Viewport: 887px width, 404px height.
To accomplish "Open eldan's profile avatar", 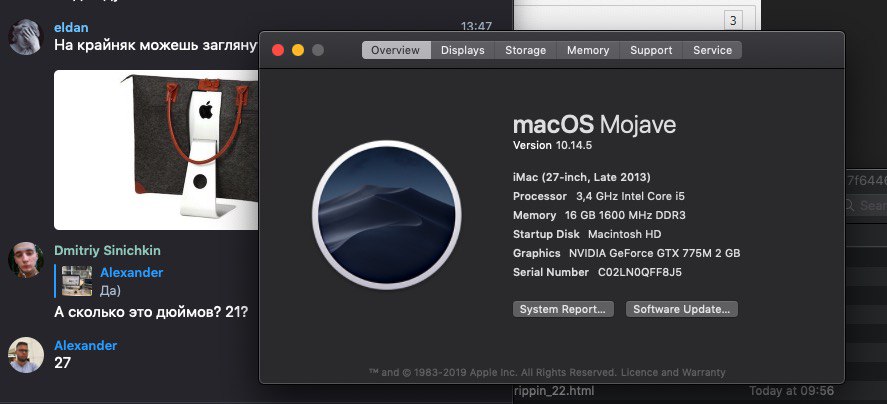I will pos(26,37).
